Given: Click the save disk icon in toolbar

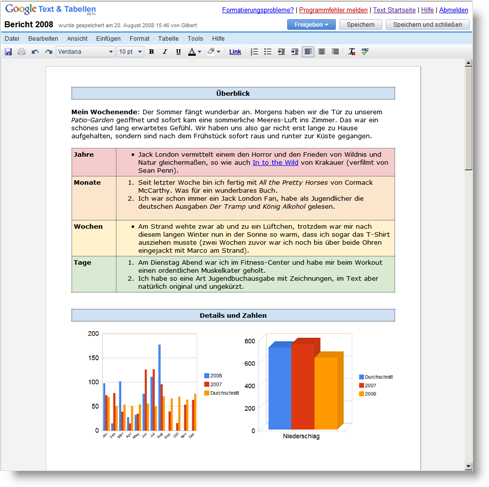Looking at the screenshot, I should pyautogui.click(x=8, y=52).
